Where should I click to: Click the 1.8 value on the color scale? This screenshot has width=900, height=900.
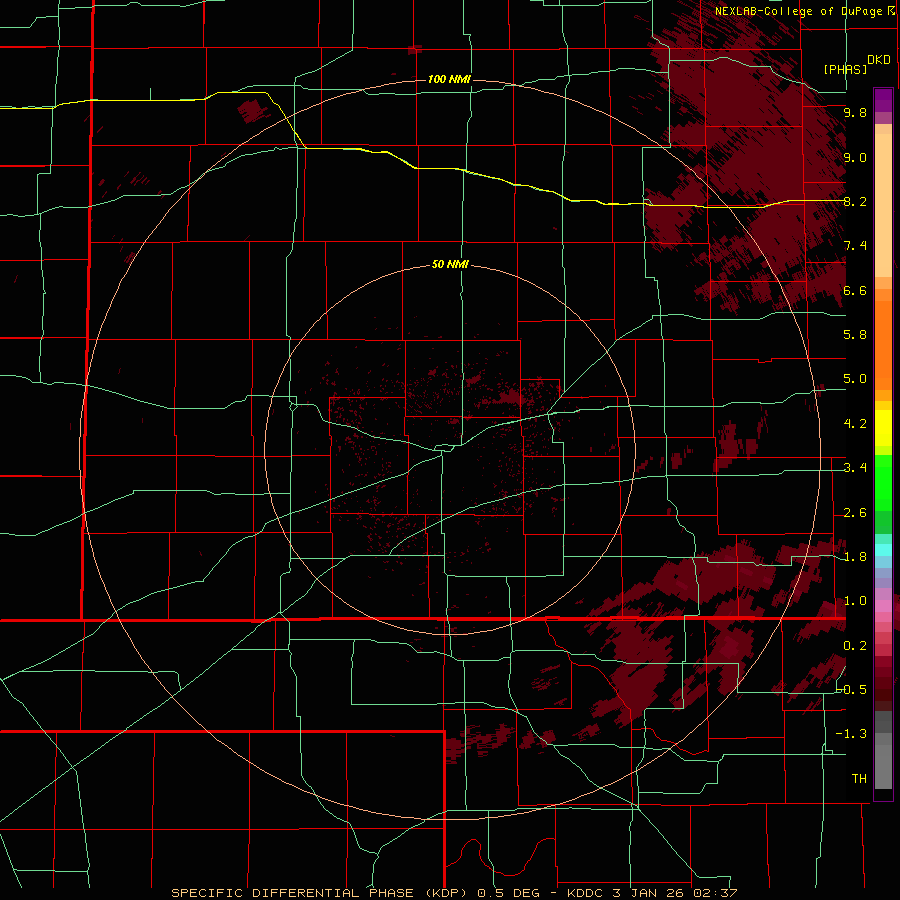coord(855,557)
